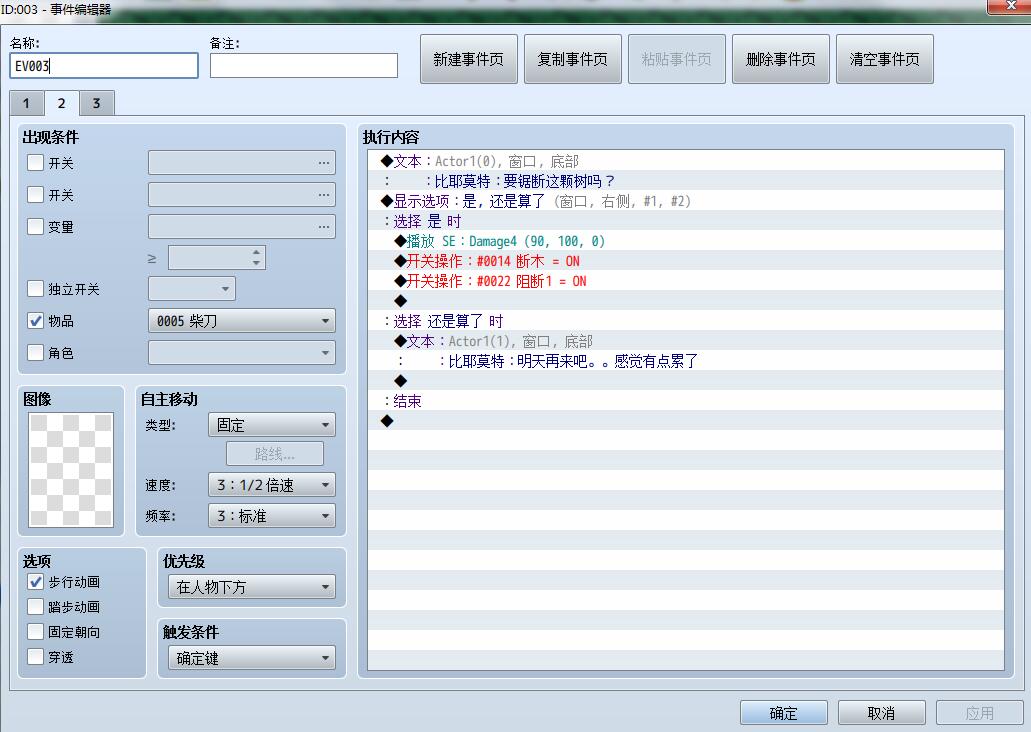Screen dimensions: 1031x732
Task: Disable the 步行动画 option
Action: pyautogui.click(x=36, y=581)
